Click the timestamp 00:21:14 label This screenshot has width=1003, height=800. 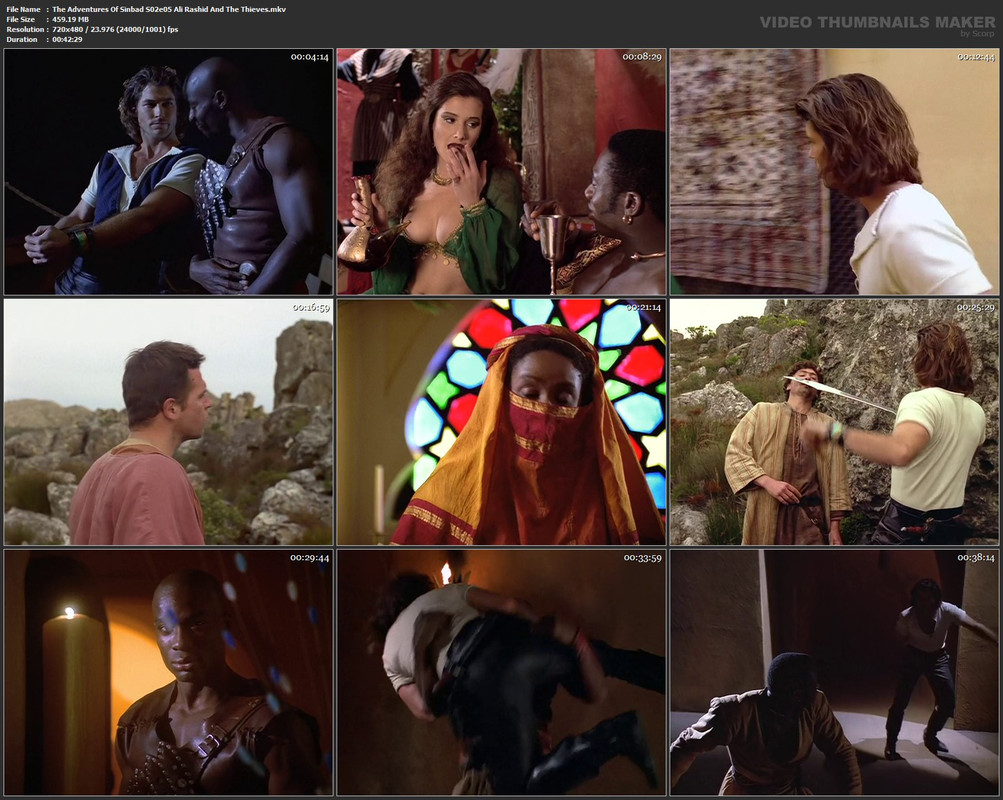[643, 308]
